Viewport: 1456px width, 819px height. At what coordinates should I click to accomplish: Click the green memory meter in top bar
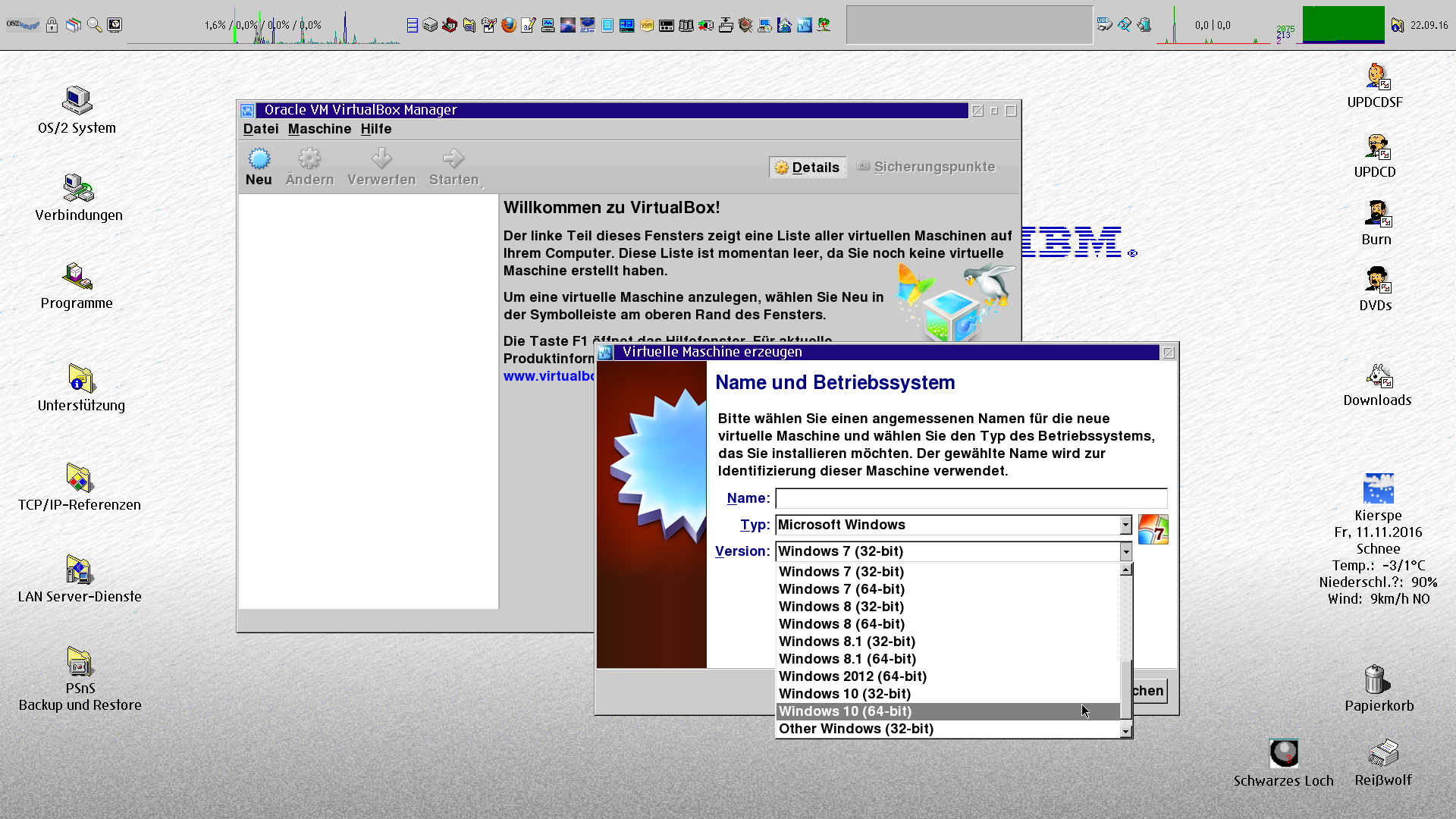pos(1343,24)
